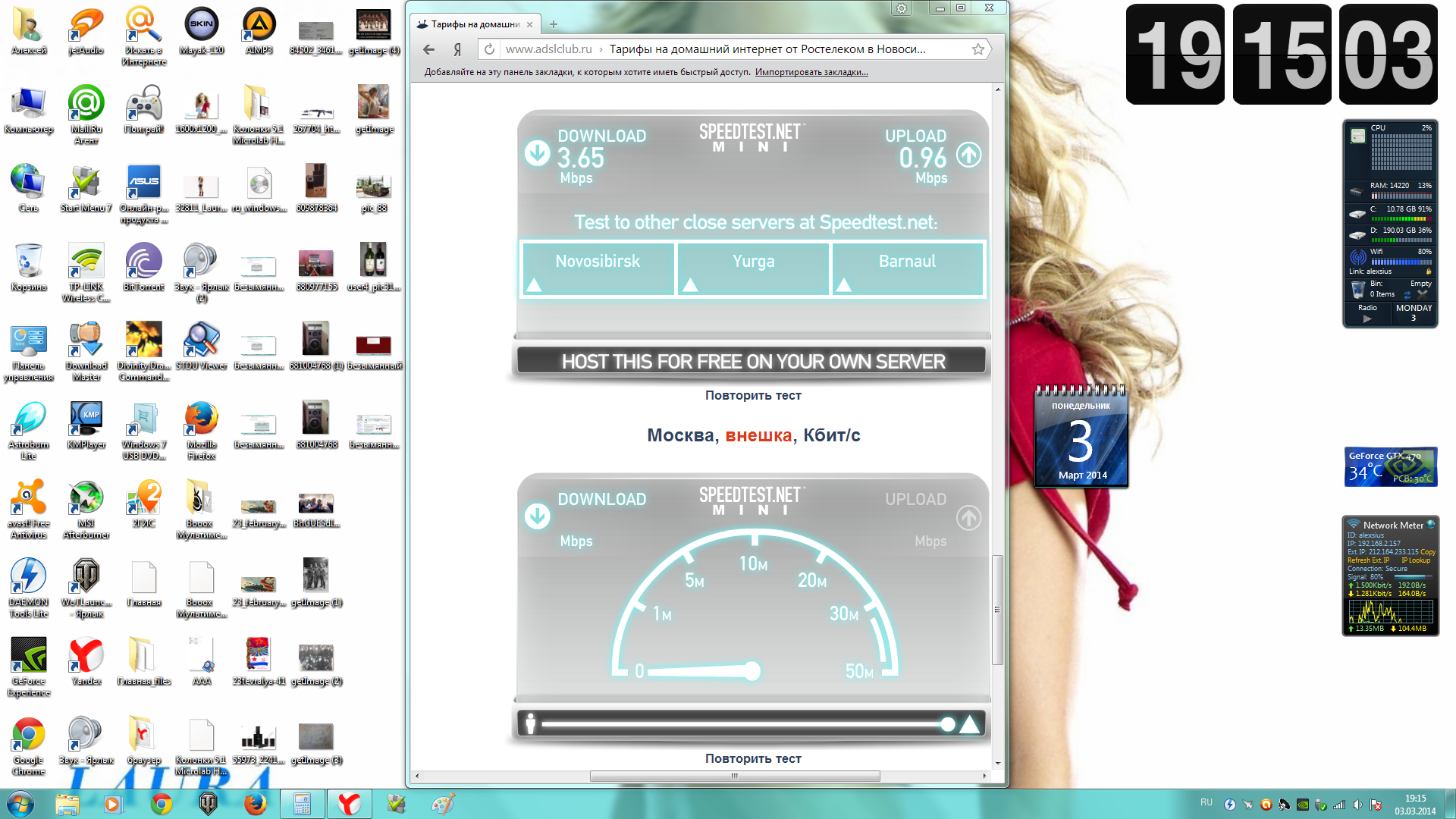
Task: Test to the Novosibirsk server
Action: click(598, 268)
